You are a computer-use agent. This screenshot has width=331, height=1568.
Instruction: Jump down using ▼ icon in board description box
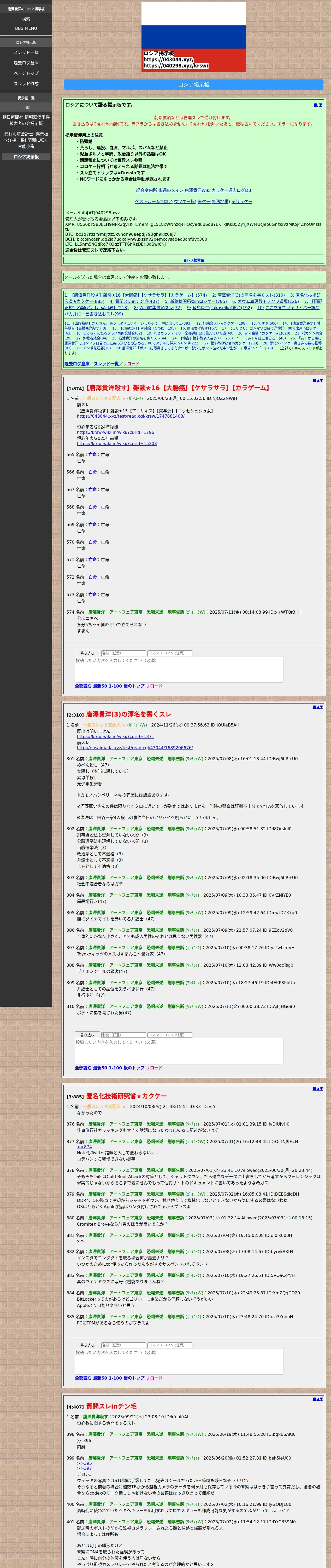(x=321, y=105)
